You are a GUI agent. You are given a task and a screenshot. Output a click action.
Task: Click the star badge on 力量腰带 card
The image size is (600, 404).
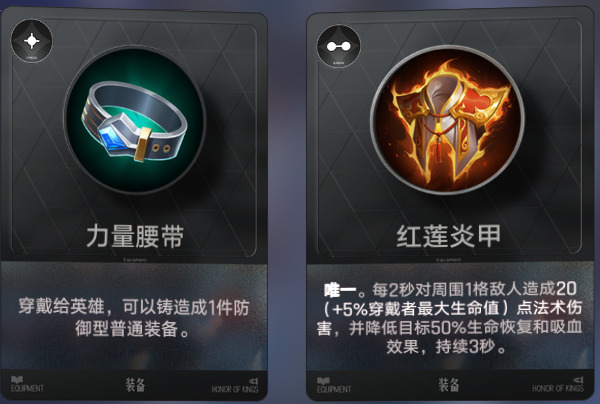32,41
